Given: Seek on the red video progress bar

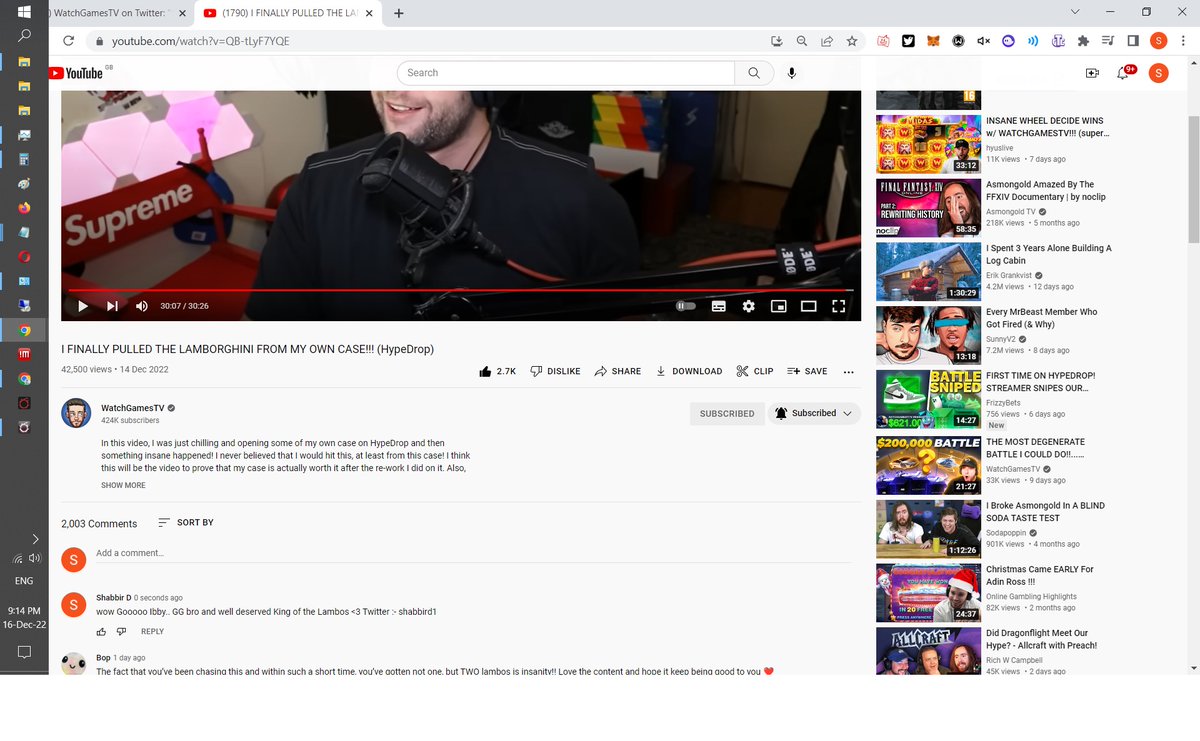Looking at the screenshot, I should (461, 290).
